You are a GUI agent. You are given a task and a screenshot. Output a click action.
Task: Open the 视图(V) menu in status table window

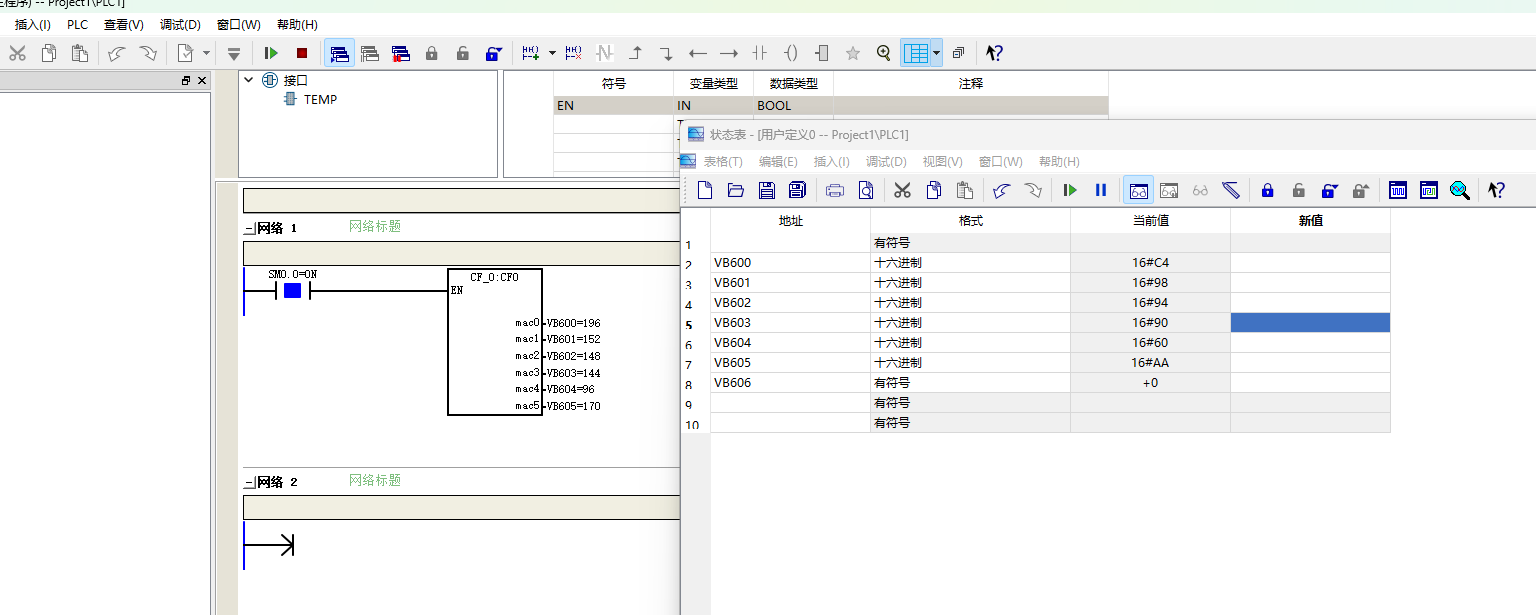click(x=942, y=161)
